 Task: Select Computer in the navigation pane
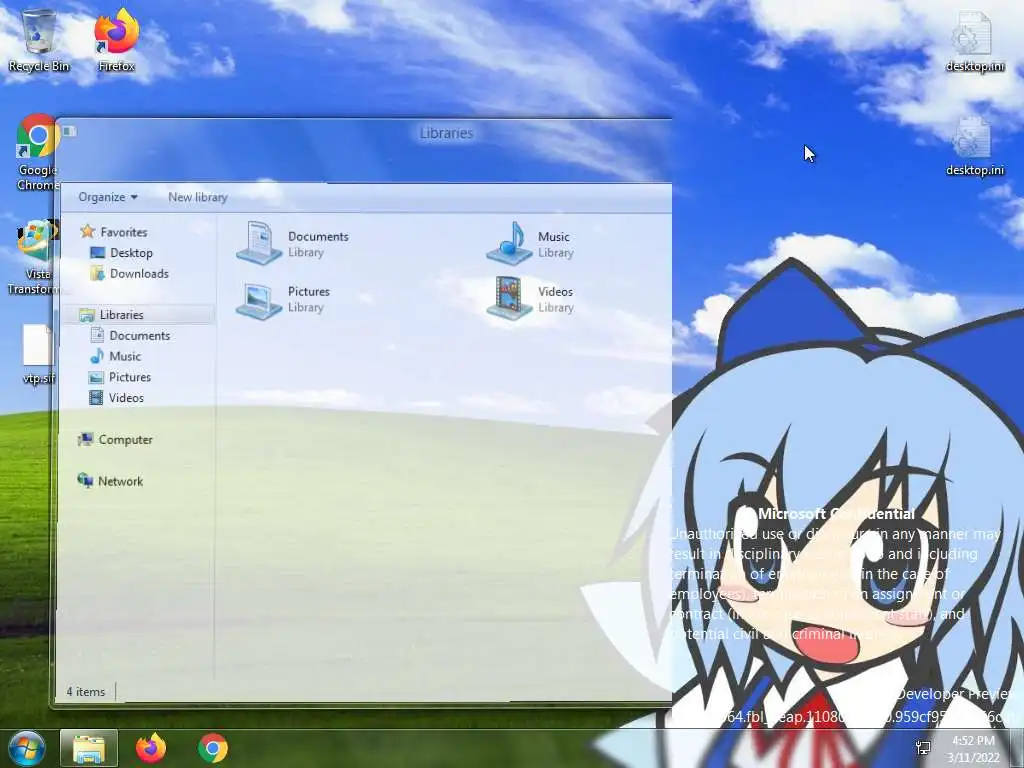125,440
